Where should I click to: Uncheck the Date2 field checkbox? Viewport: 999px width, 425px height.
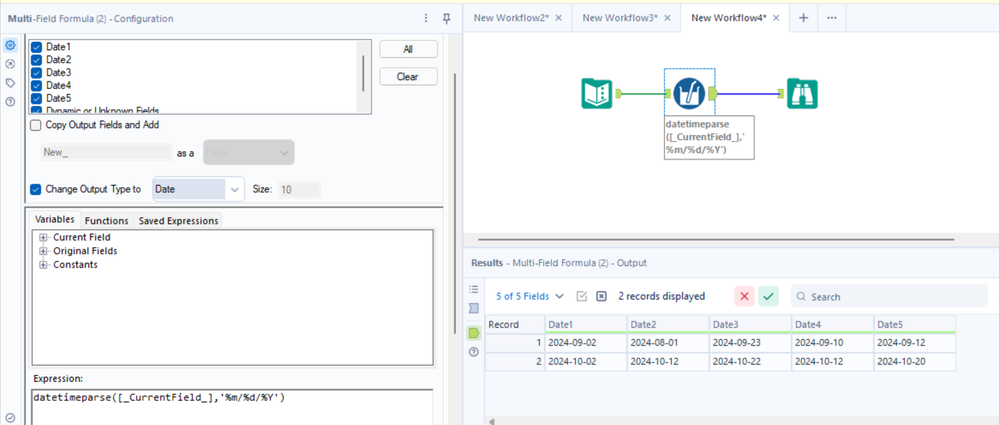[x=36, y=60]
